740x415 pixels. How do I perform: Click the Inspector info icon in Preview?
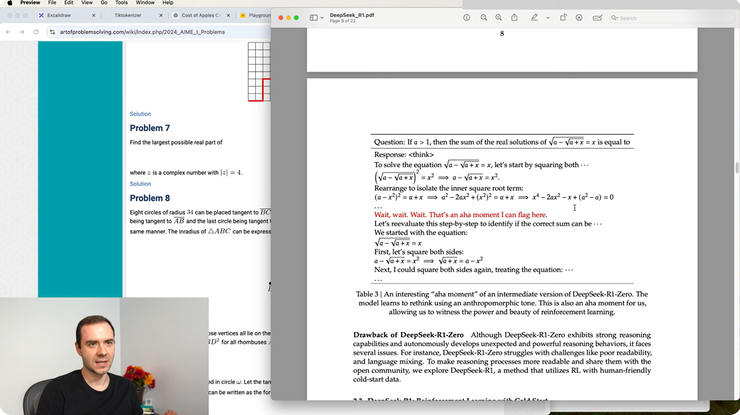click(x=467, y=18)
